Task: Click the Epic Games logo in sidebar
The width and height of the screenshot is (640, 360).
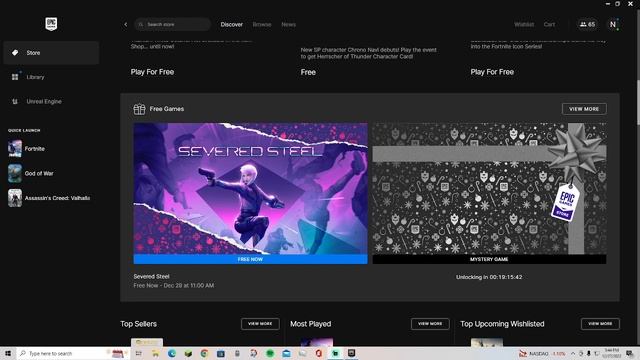Action: 51,24
